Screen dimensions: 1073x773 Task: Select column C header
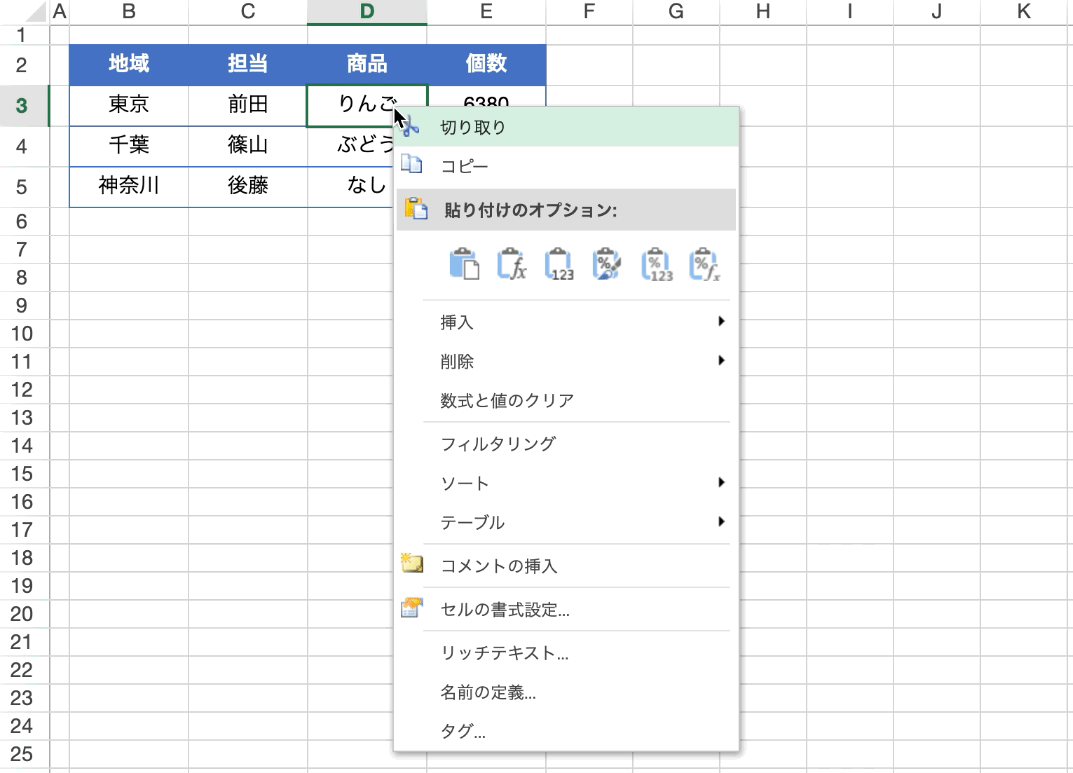(248, 12)
